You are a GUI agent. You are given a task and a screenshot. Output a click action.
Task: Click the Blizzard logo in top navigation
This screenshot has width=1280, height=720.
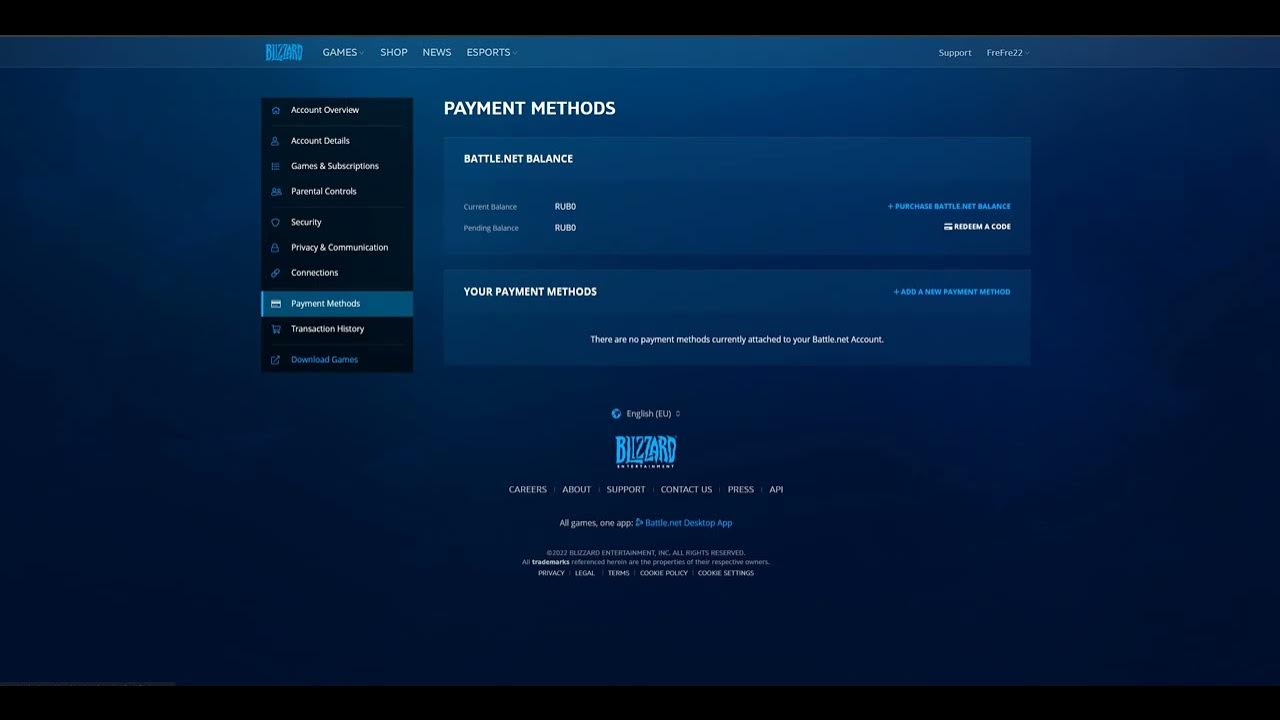pyautogui.click(x=284, y=52)
